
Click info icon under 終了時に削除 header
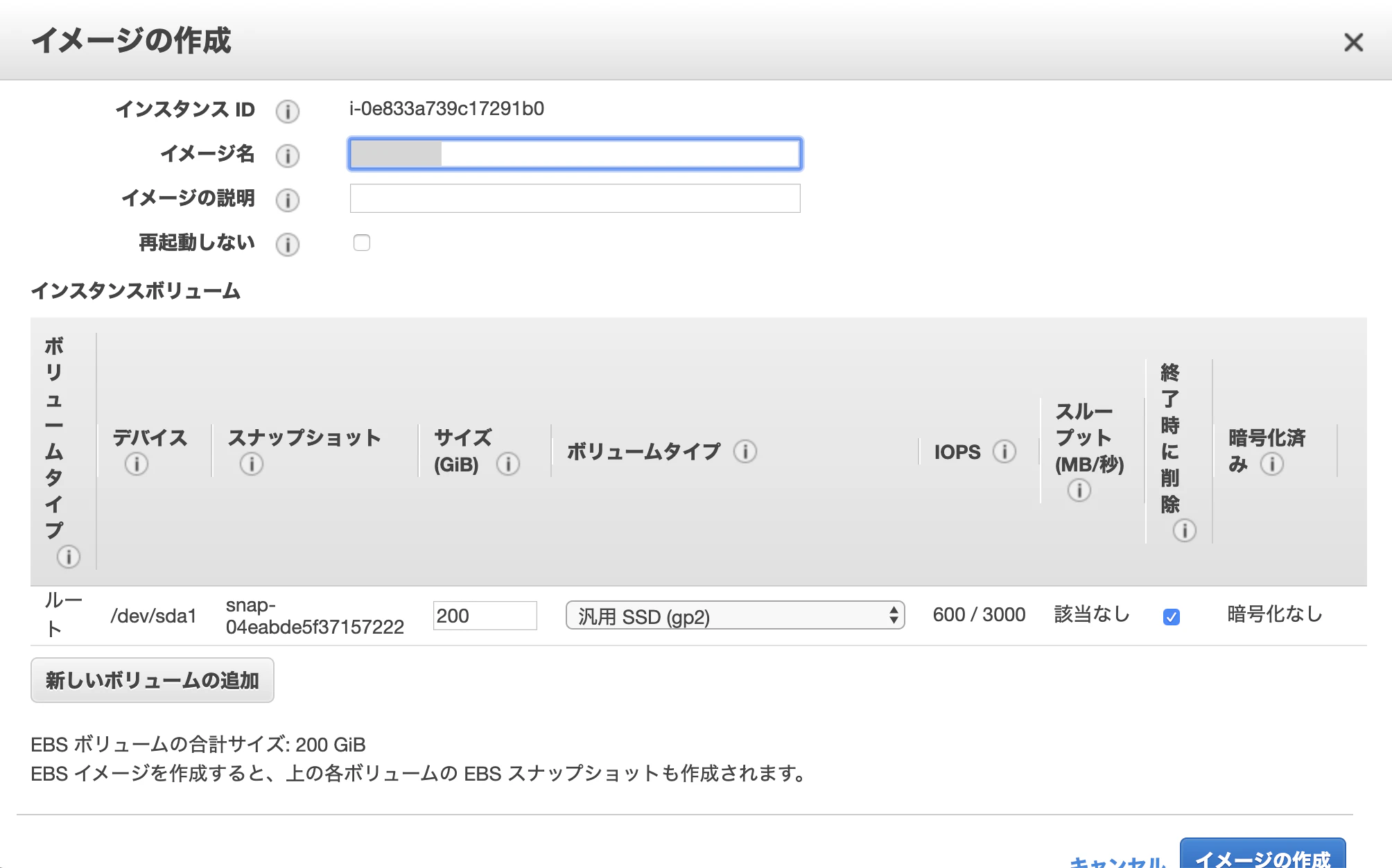(1184, 530)
